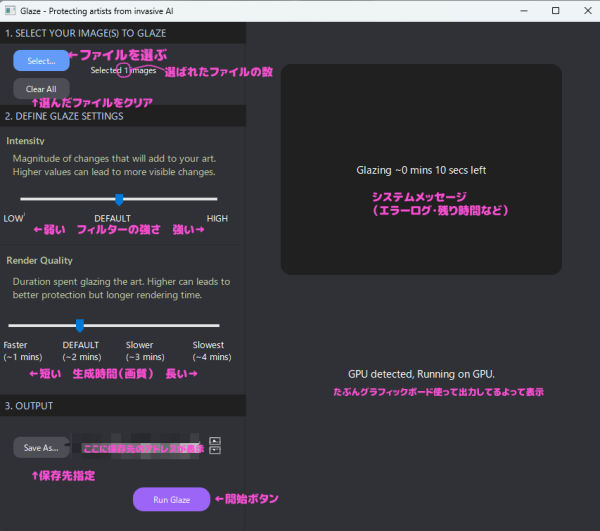Screen dimensions: 600x531
Task: Click the '2. DEFINE GLAZE SETTINGS' header
Action: coord(64,116)
